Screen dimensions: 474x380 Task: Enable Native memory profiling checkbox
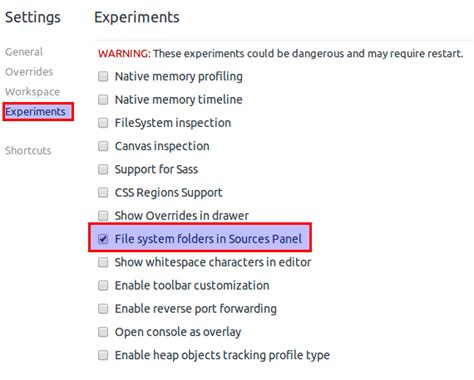point(103,76)
